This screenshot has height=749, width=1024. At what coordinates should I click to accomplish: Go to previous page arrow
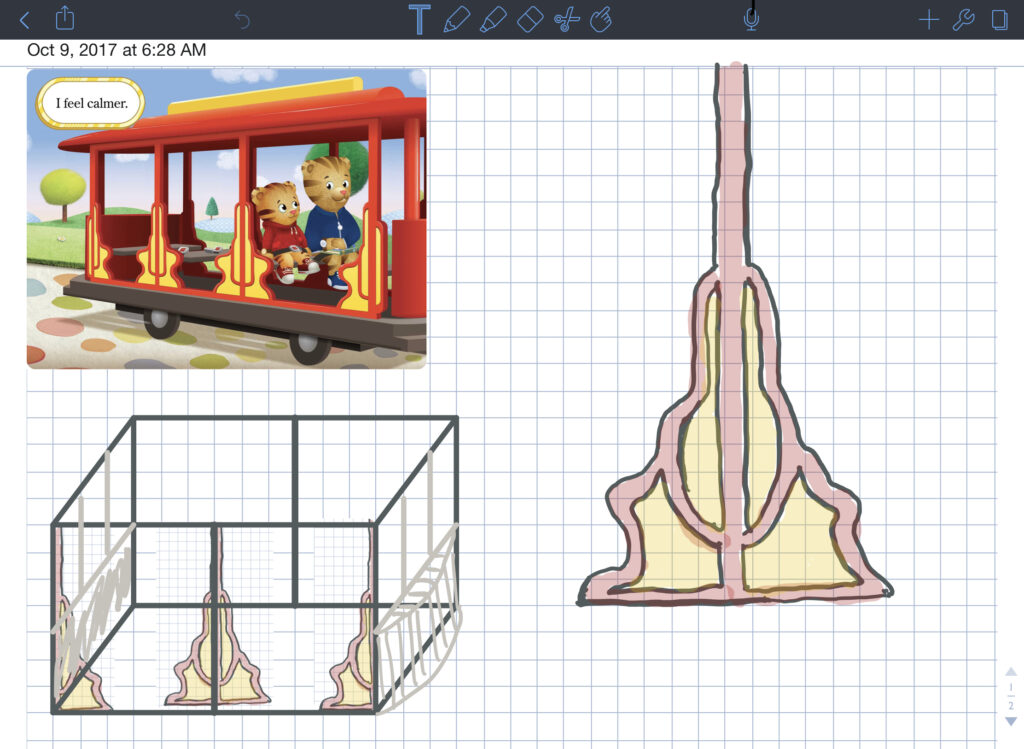pos(1011,672)
